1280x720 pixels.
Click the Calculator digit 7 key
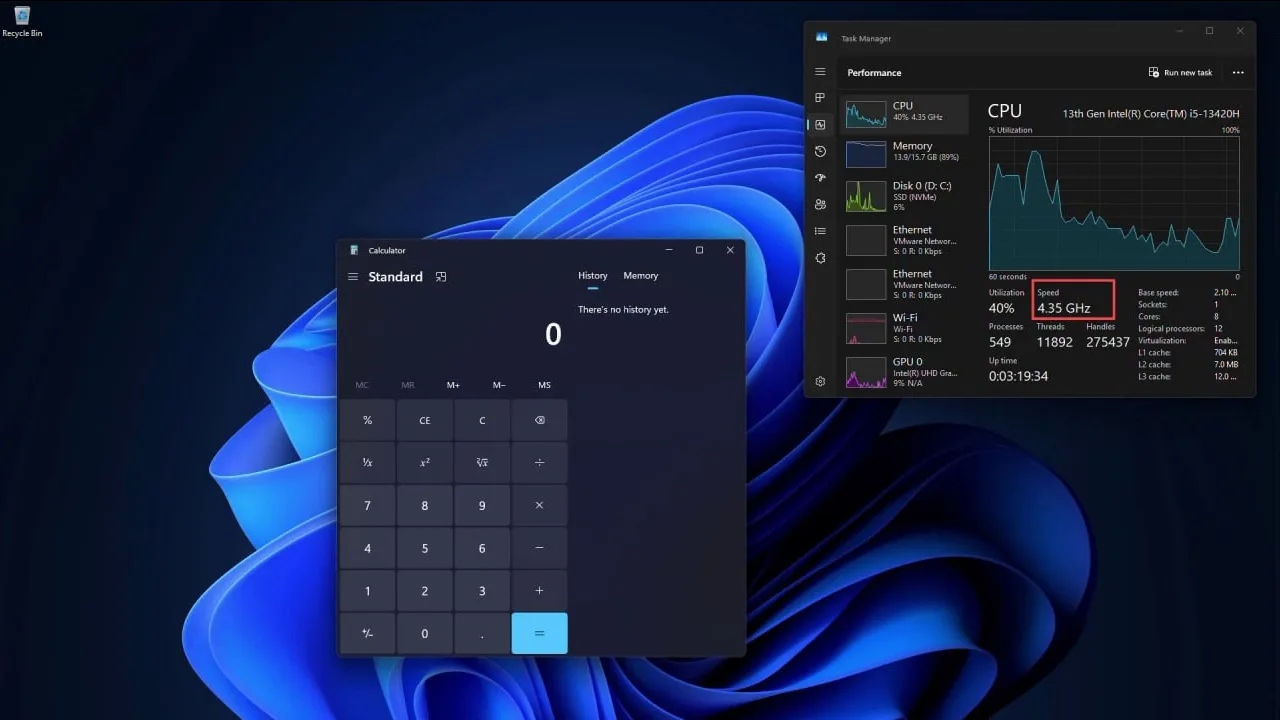pyautogui.click(x=367, y=506)
